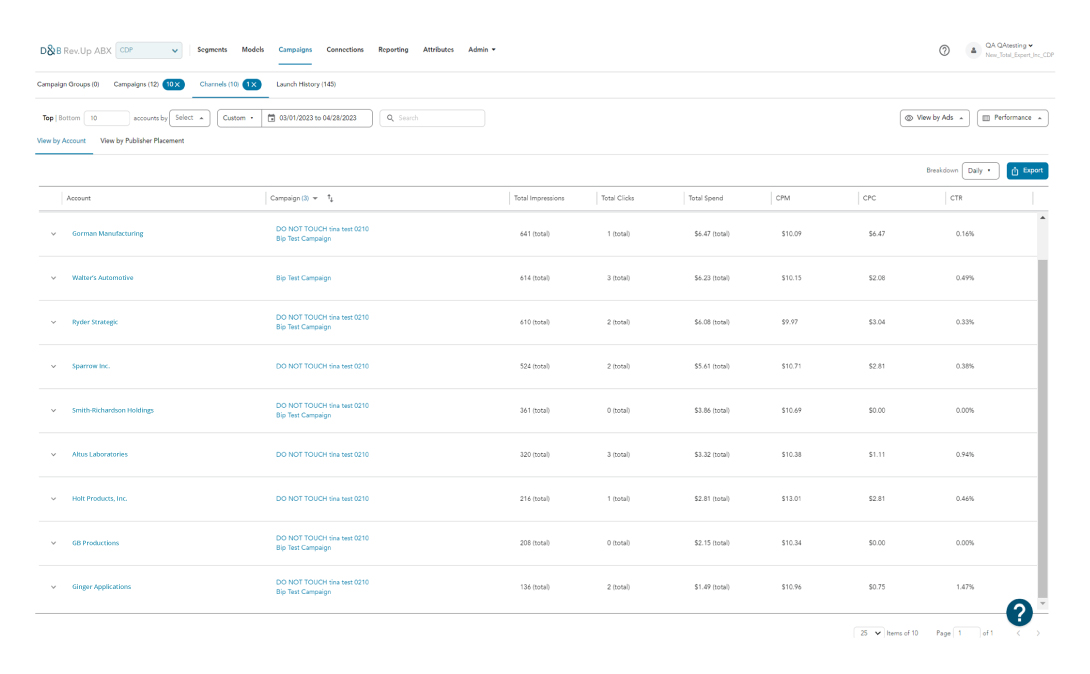1090x674 pixels.
Task: Open the Reporting tab
Action: (393, 50)
